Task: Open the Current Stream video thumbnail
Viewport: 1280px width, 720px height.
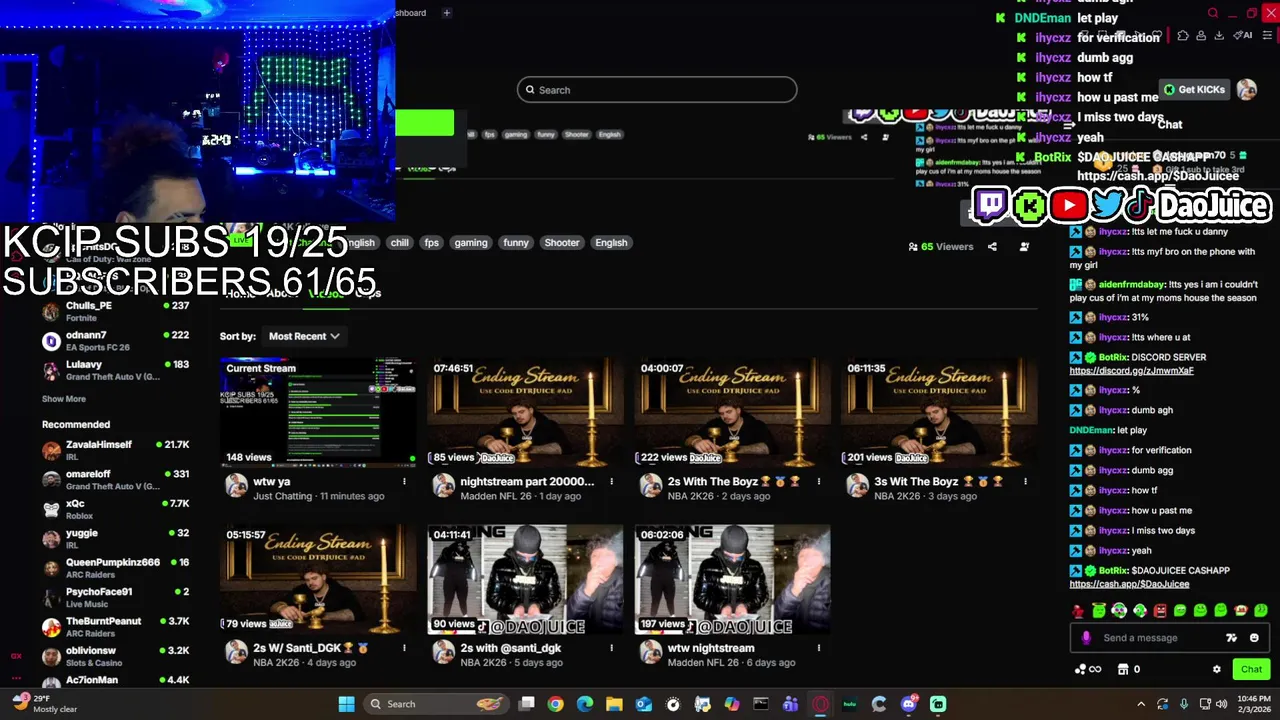Action: click(319, 412)
